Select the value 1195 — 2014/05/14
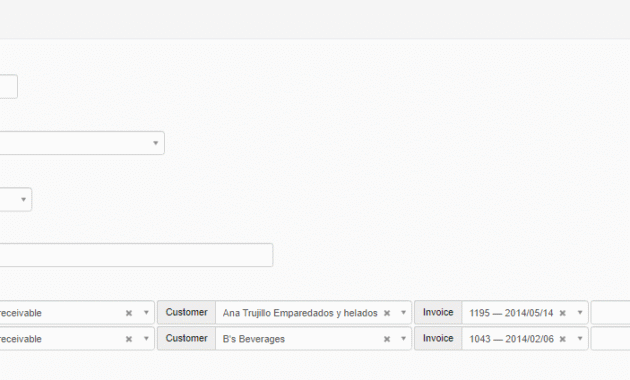 (x=511, y=313)
